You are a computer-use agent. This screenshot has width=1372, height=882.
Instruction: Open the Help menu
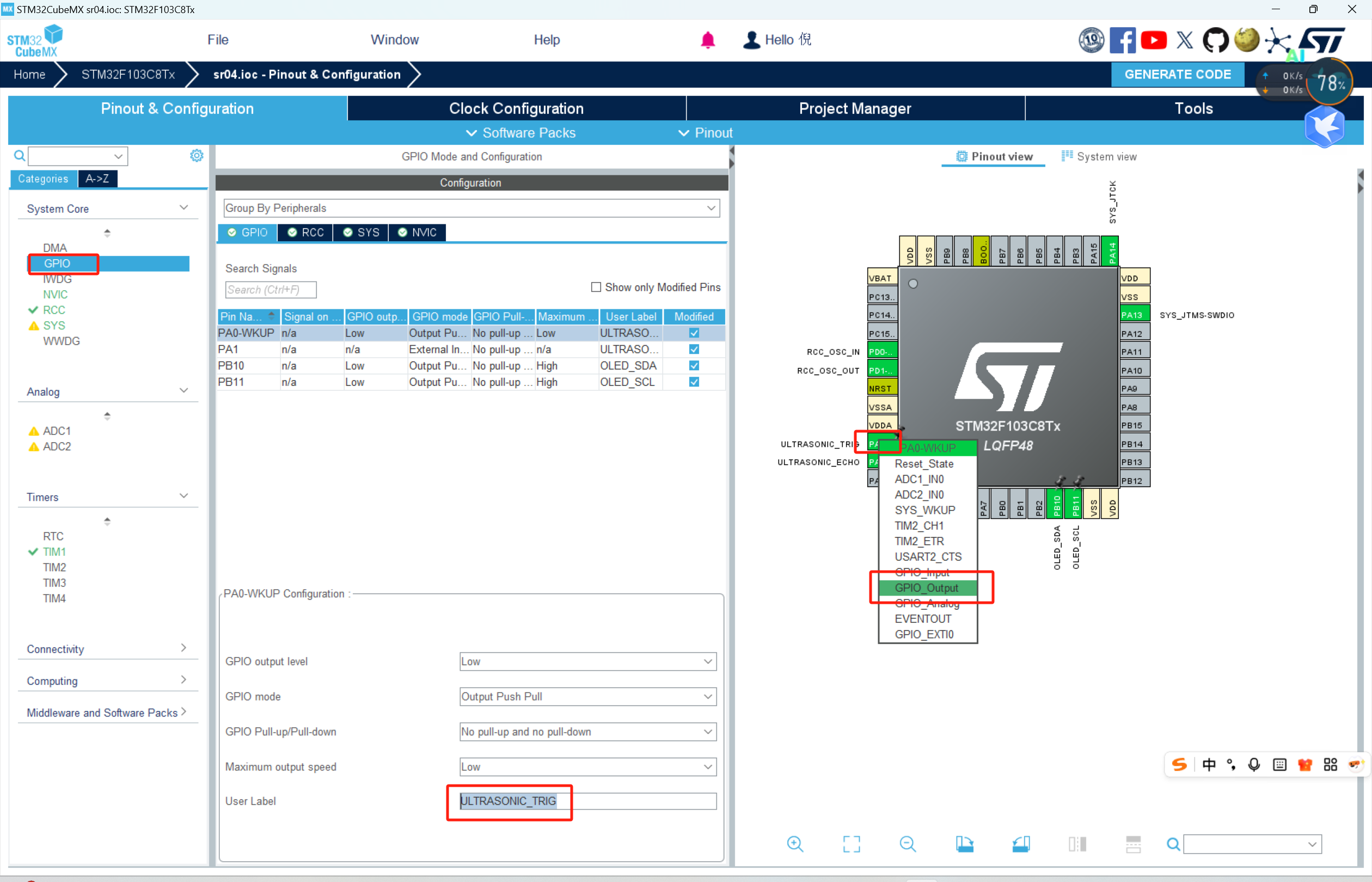[546, 40]
